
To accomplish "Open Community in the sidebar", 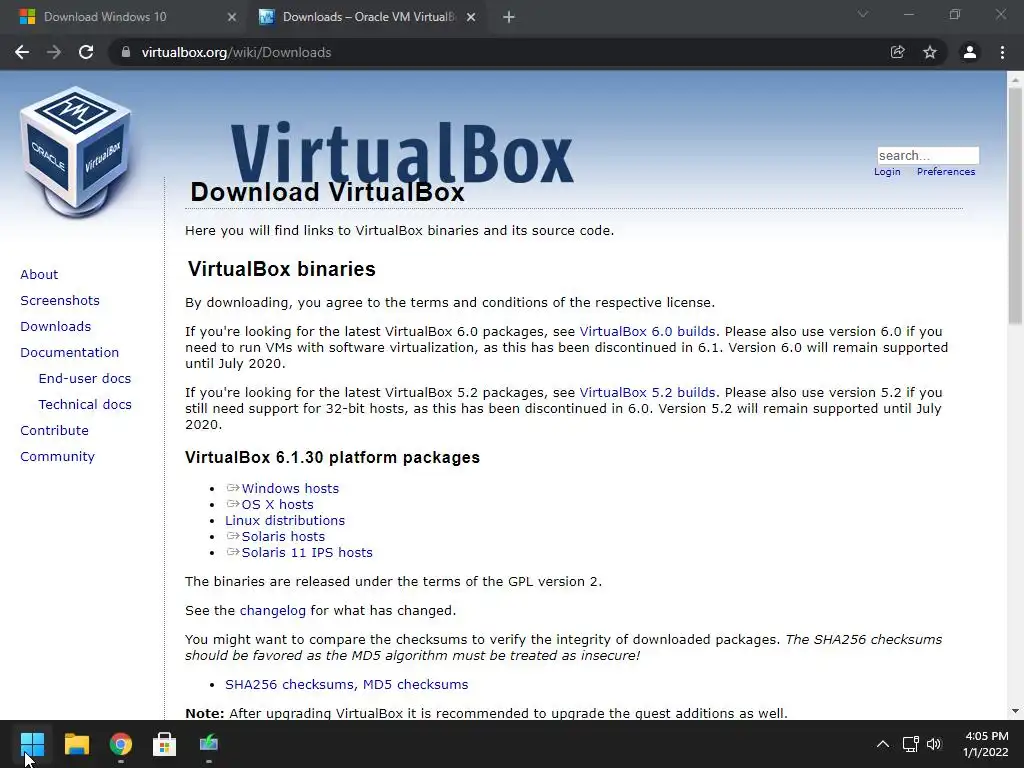I will (57, 456).
